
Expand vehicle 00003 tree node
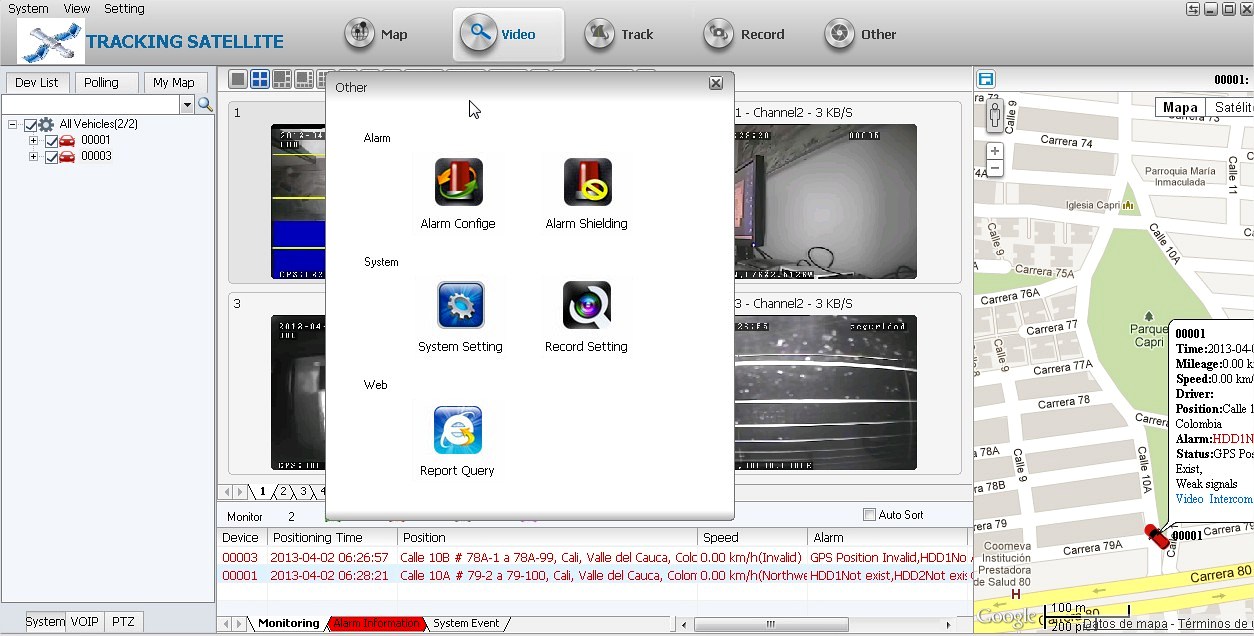pyautogui.click(x=33, y=157)
